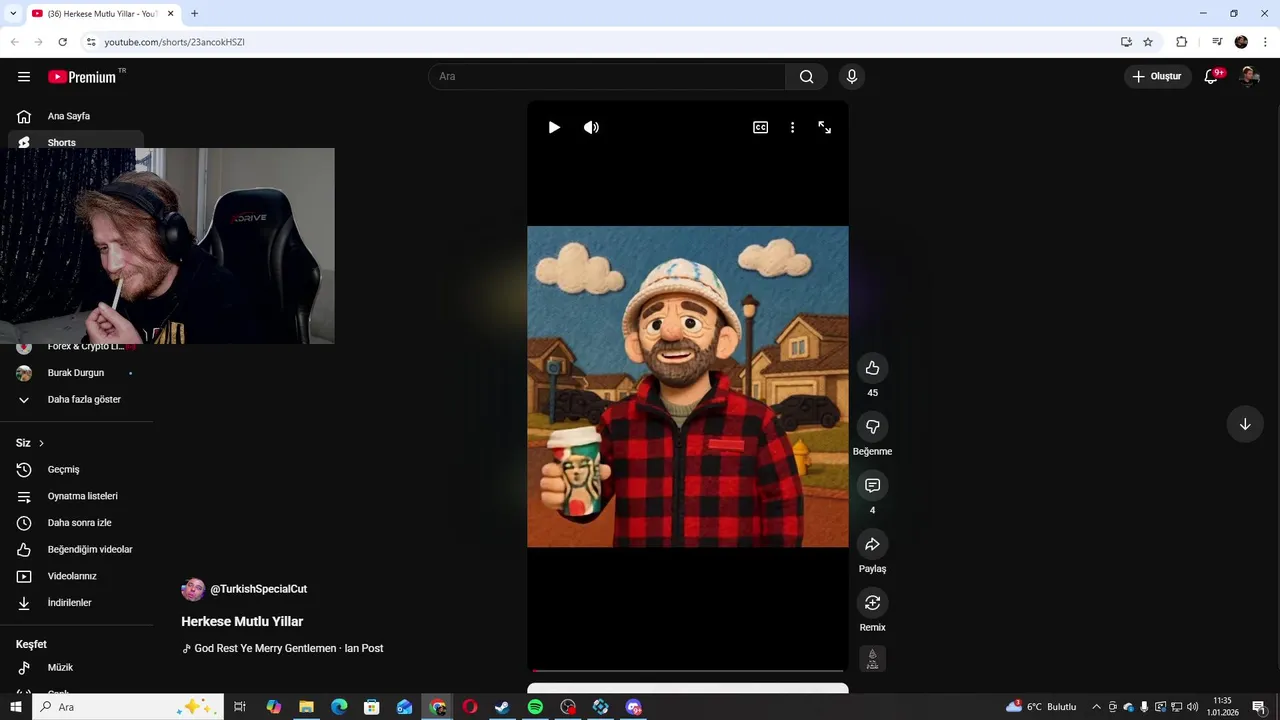Open File Explorer from the taskbar
The image size is (1280, 720).
click(x=306, y=707)
